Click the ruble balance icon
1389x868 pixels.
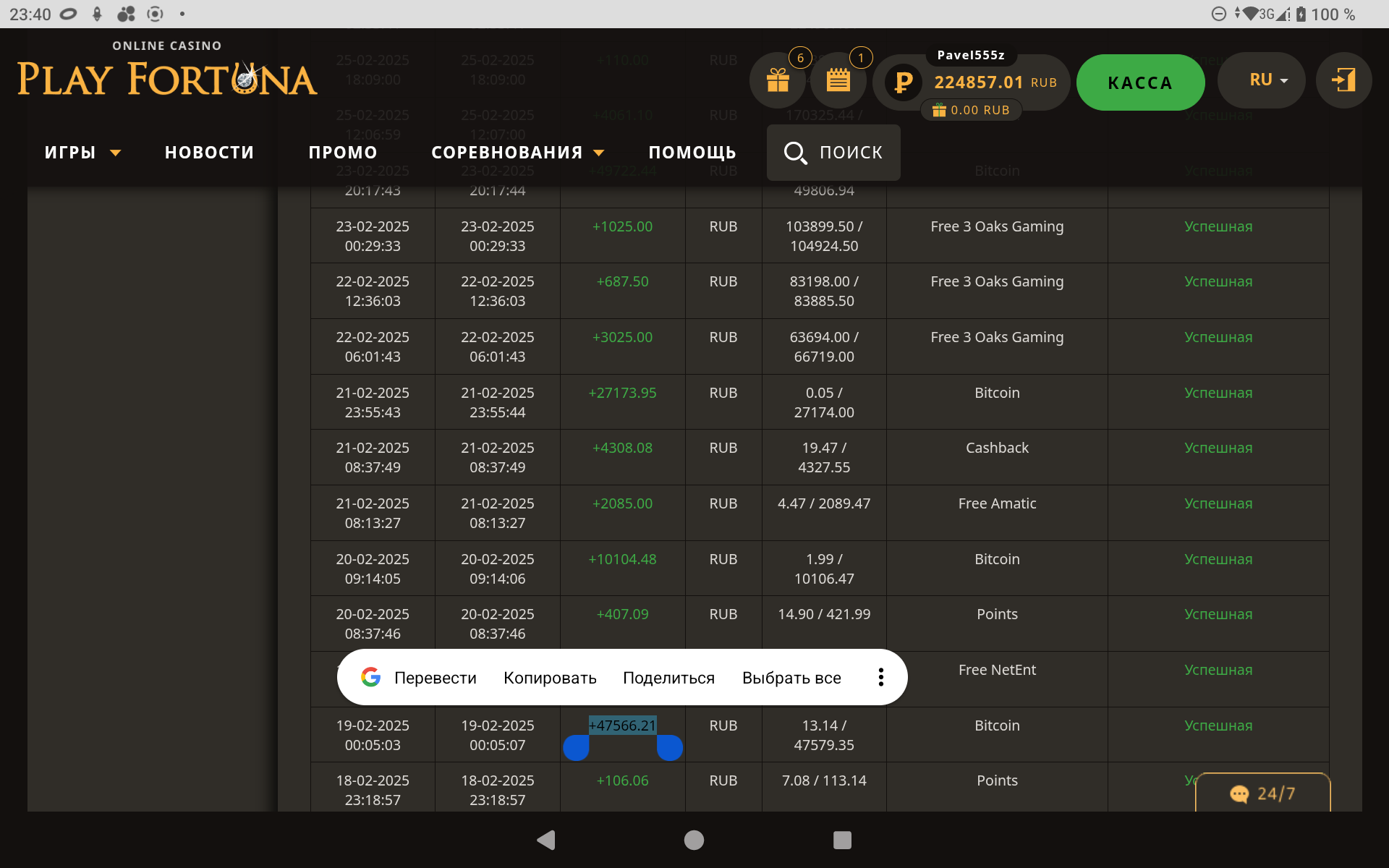pos(903,82)
